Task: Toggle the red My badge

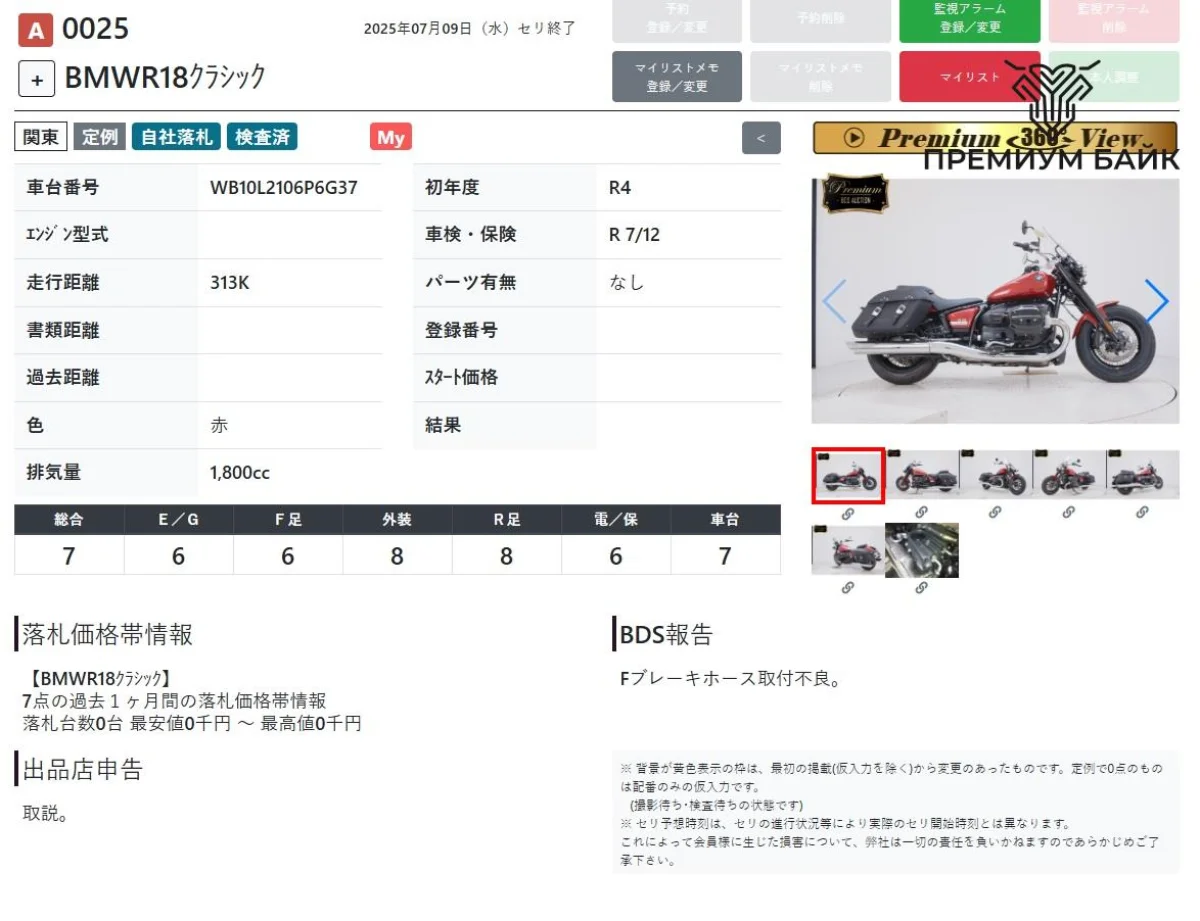Action: (391, 137)
